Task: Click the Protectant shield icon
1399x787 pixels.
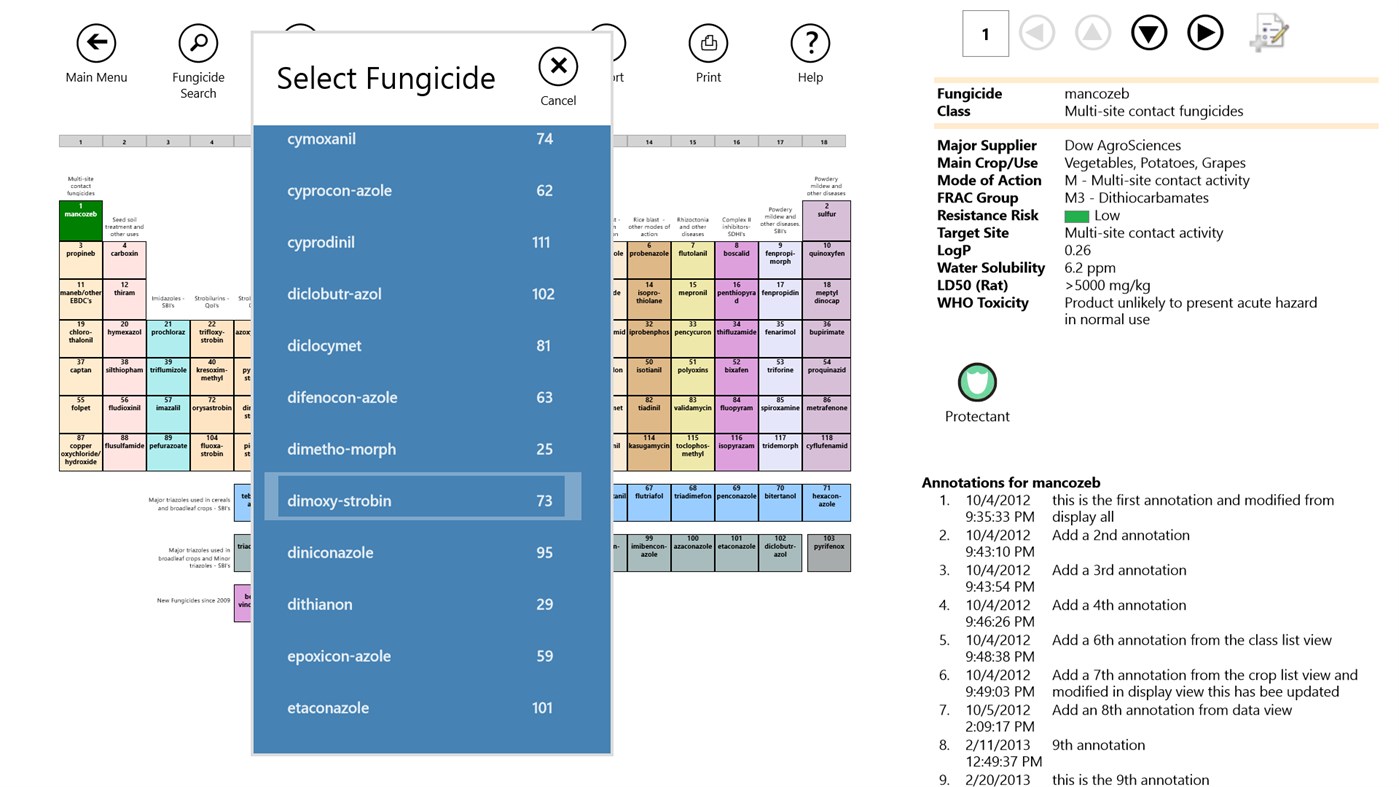Action: point(976,382)
